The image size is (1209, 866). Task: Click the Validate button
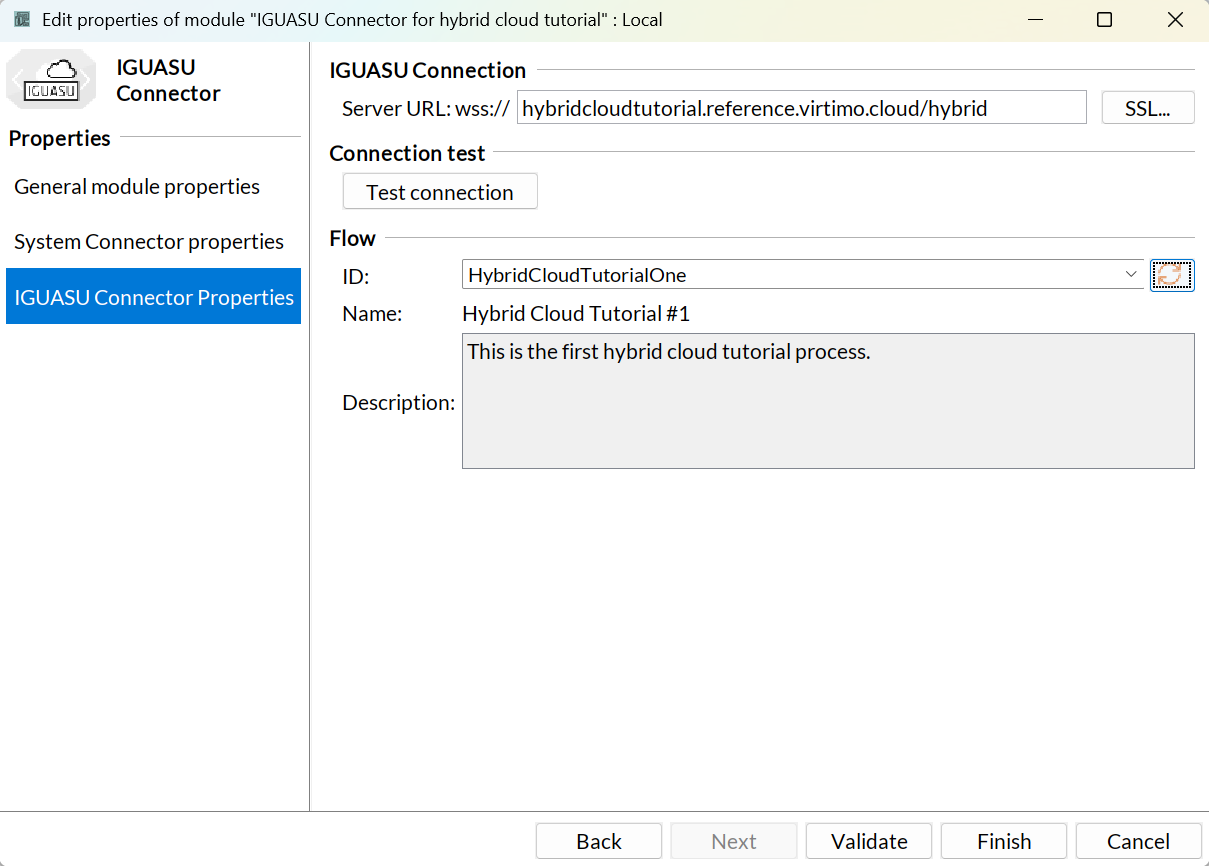[869, 841]
